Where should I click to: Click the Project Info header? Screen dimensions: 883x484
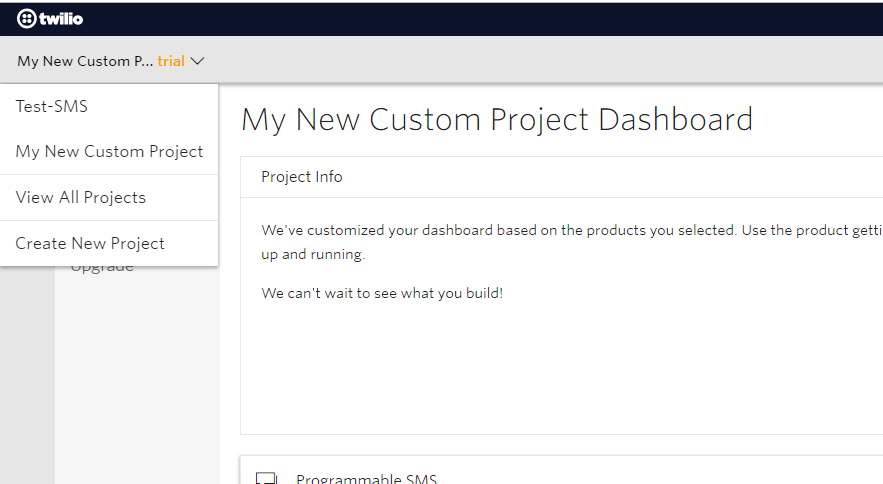301,177
